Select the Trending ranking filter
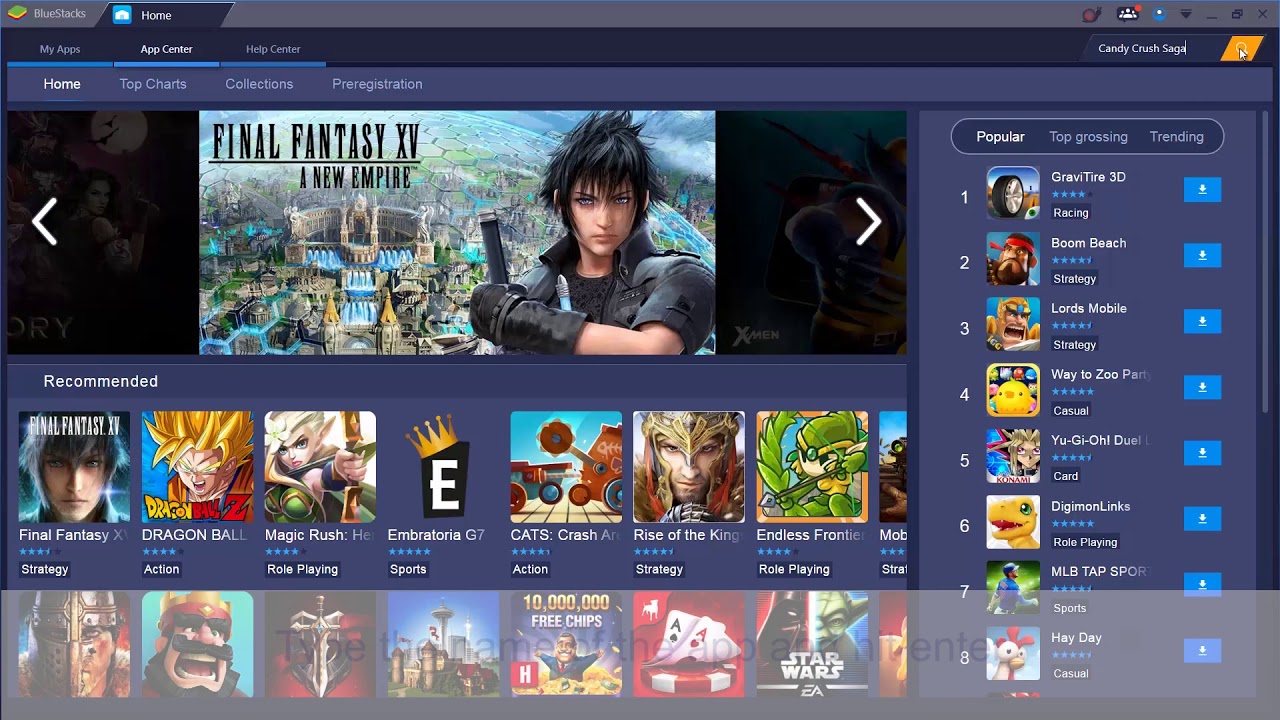This screenshot has width=1280, height=720. (1176, 137)
